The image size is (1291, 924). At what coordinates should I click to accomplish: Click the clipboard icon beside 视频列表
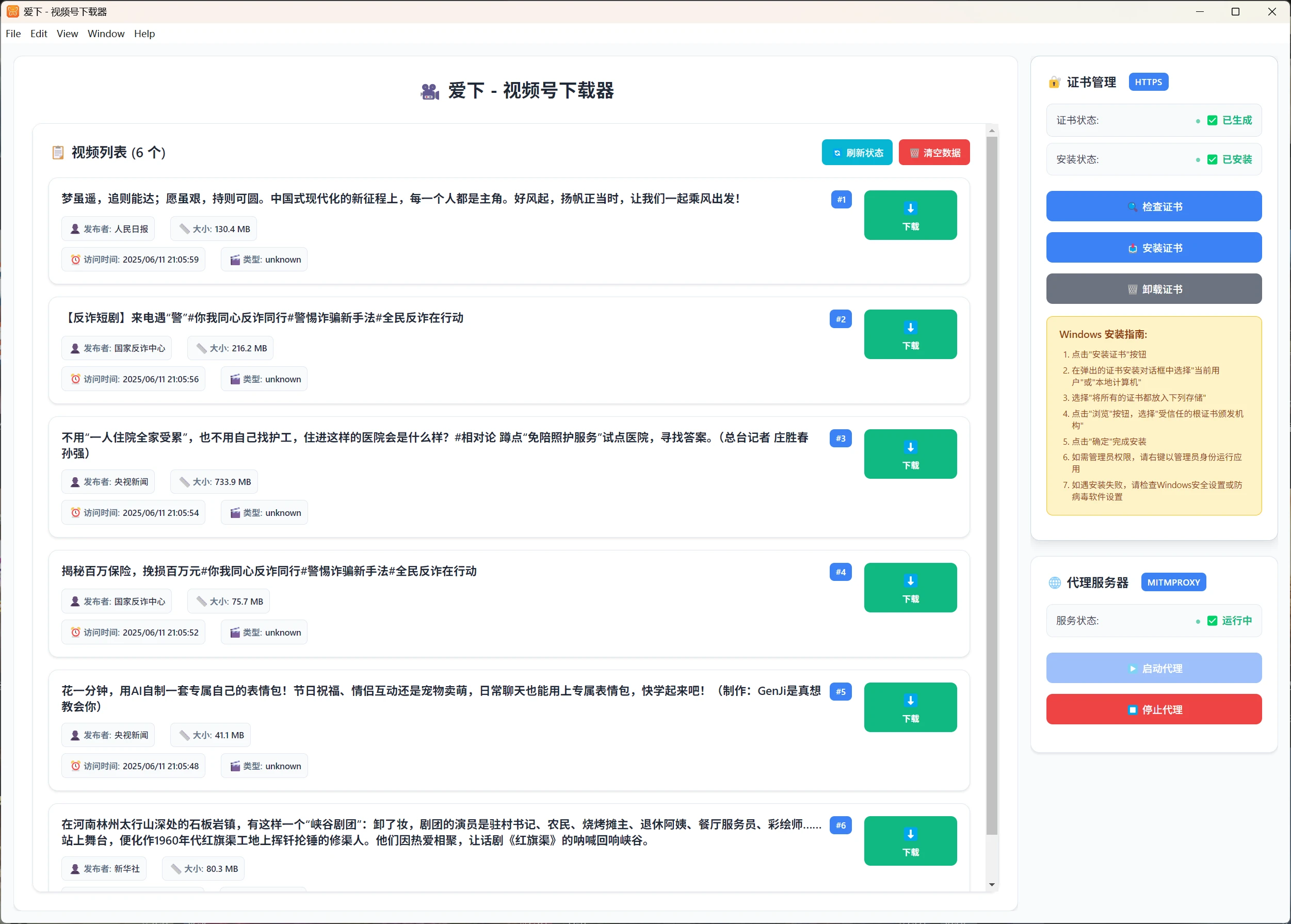tap(58, 153)
